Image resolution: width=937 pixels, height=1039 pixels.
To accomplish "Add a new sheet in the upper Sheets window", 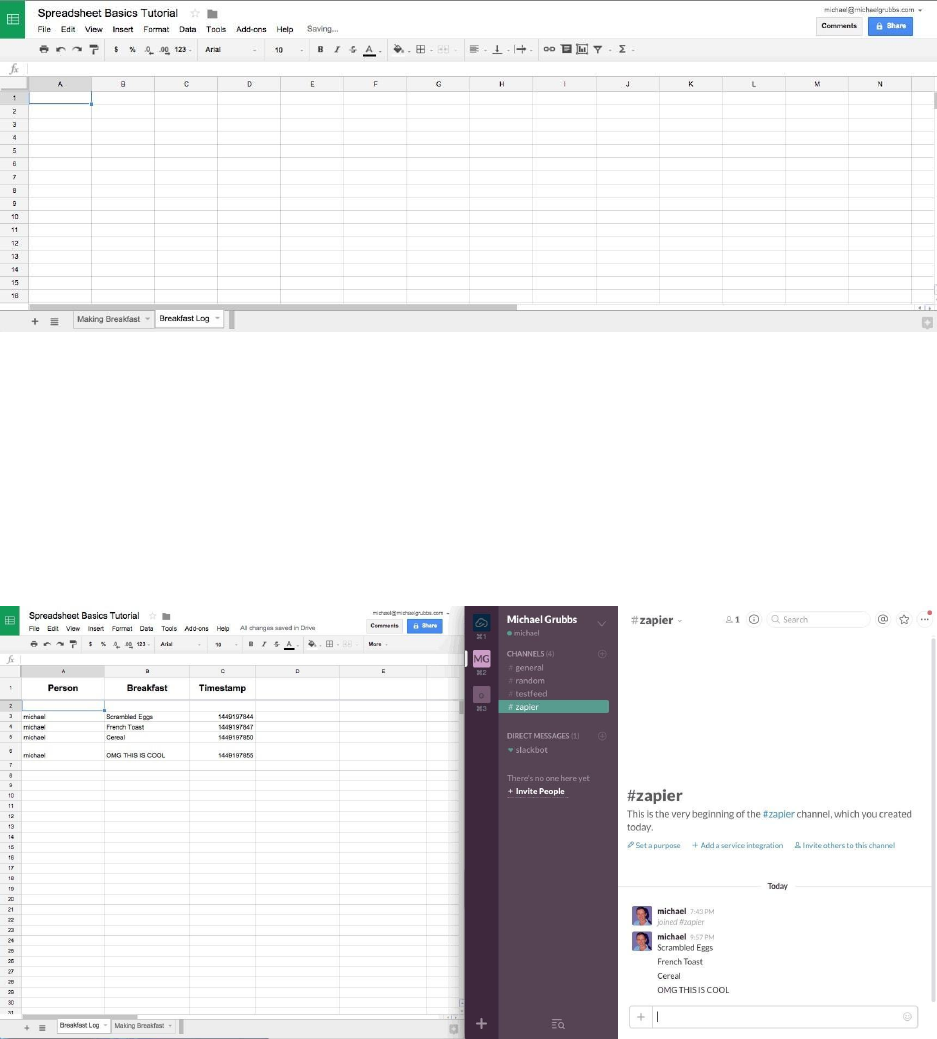I will pyautogui.click(x=35, y=321).
